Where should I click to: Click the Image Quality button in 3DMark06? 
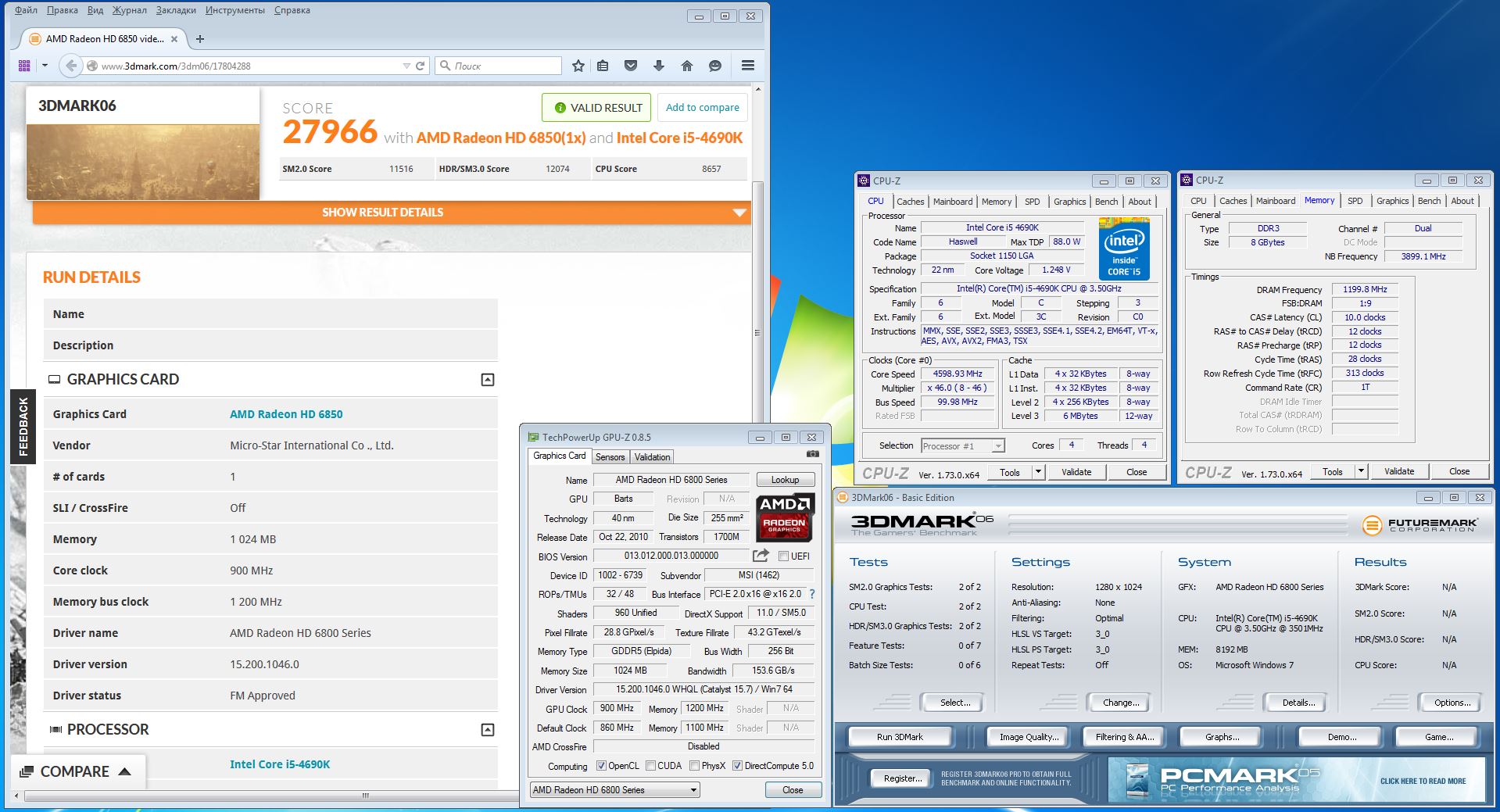tap(1029, 737)
